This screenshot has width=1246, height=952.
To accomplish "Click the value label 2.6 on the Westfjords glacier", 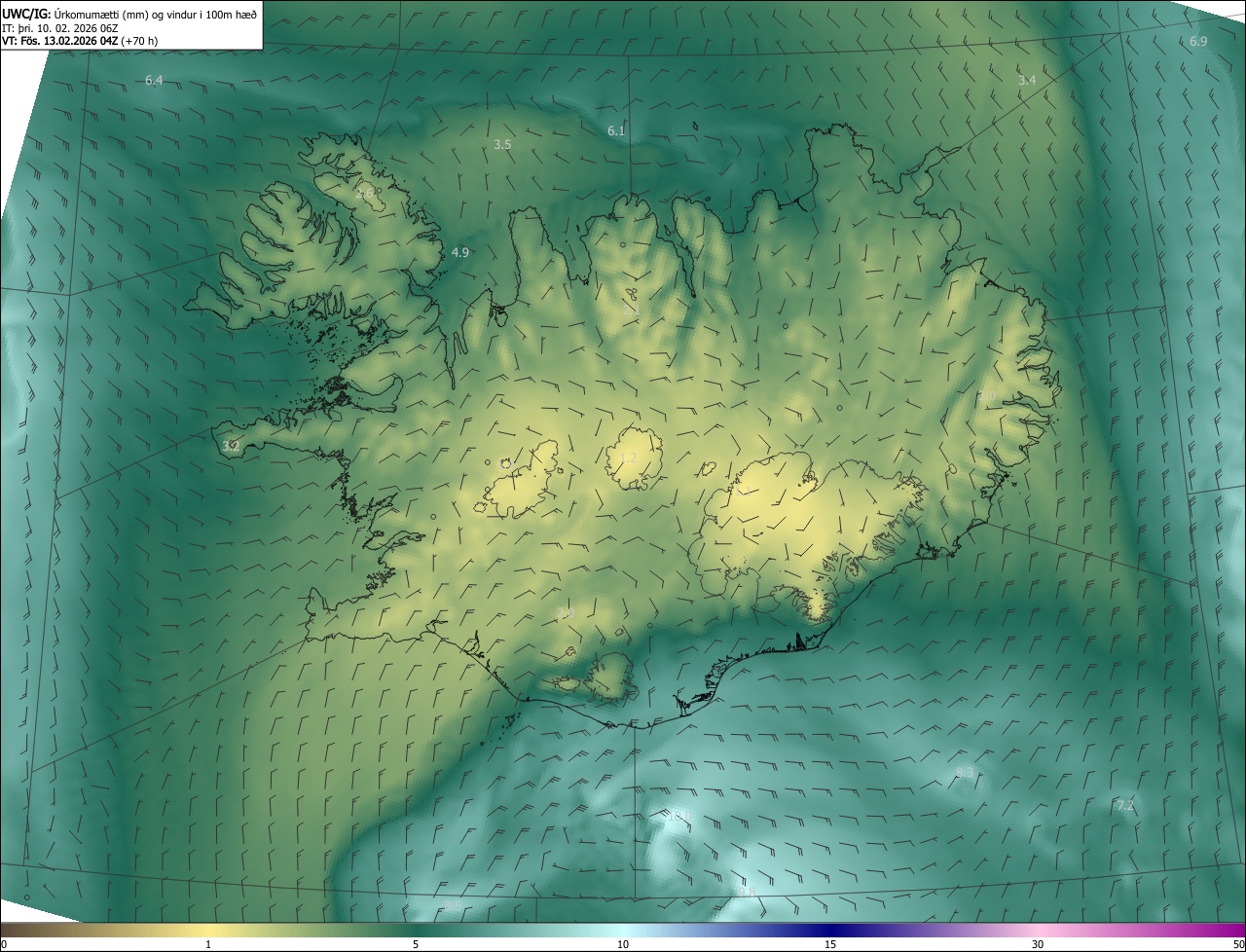I will 366,194.
